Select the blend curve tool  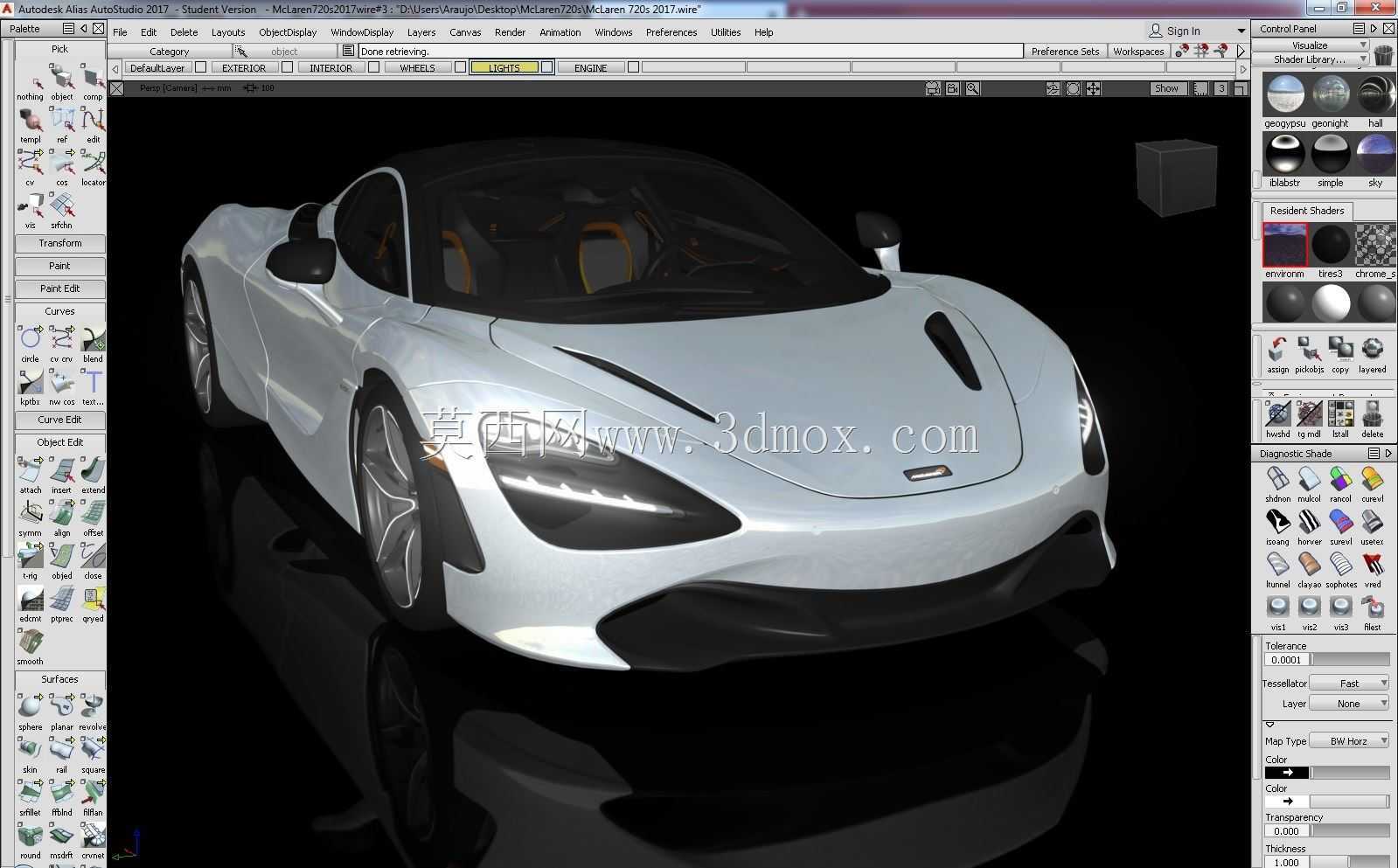pos(93,344)
